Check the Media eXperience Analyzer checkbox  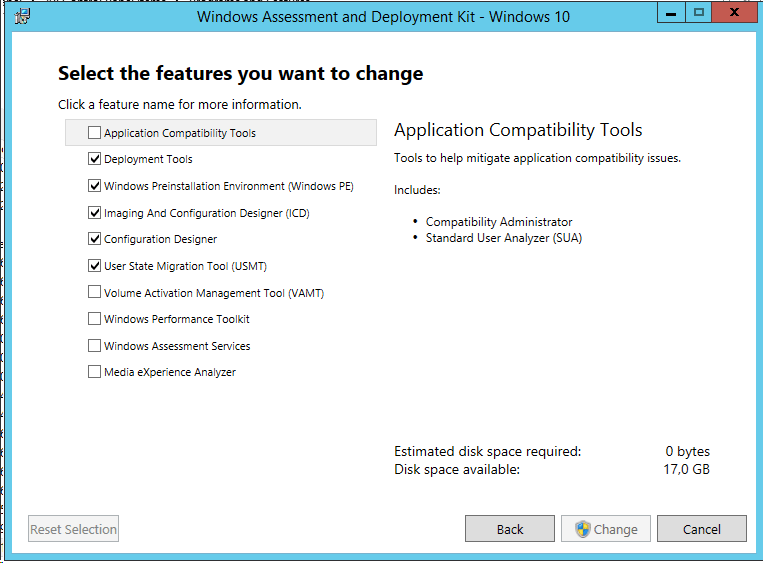pos(94,372)
